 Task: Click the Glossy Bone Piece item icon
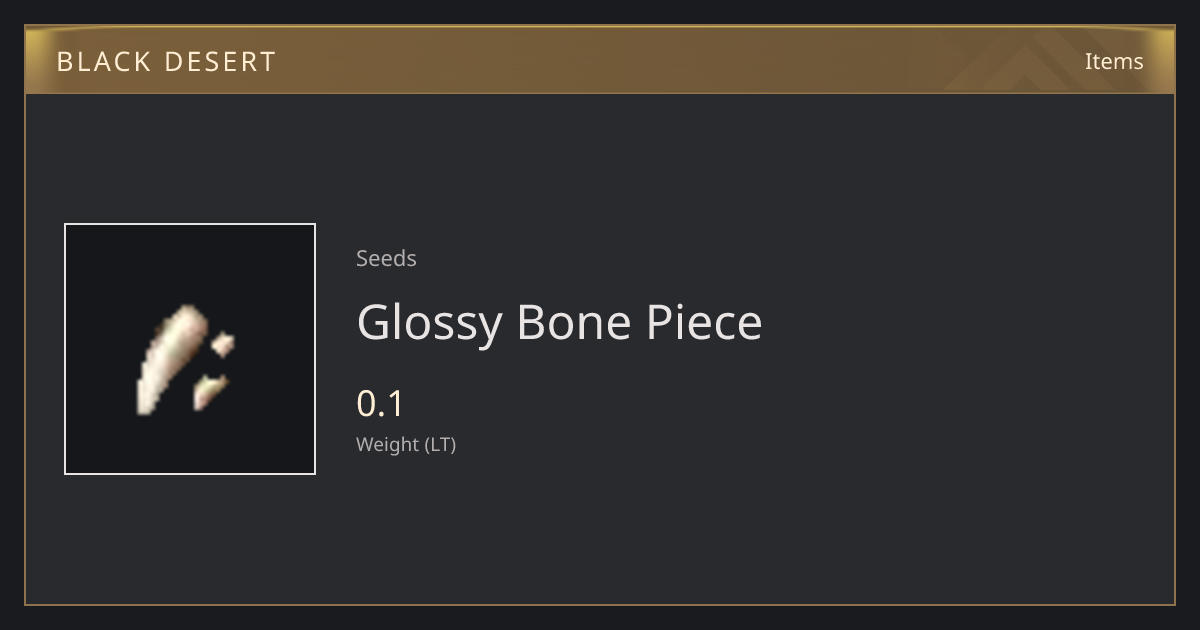190,349
